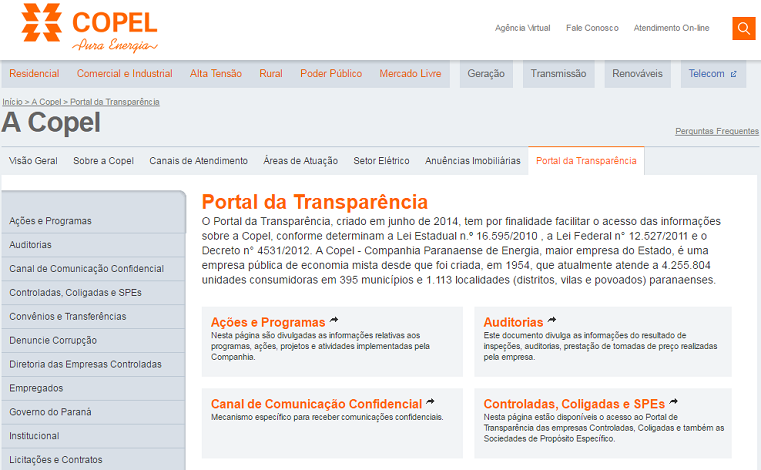761x470 pixels.
Task: Open Mercado Livre section
Action: point(410,74)
